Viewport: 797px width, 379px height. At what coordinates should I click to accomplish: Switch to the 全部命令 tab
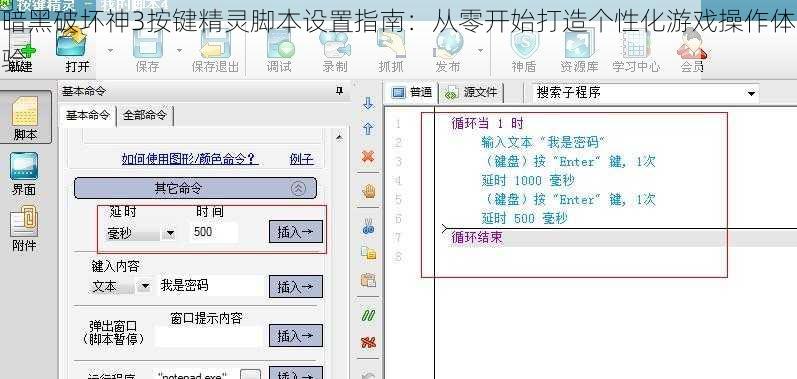tap(145, 115)
